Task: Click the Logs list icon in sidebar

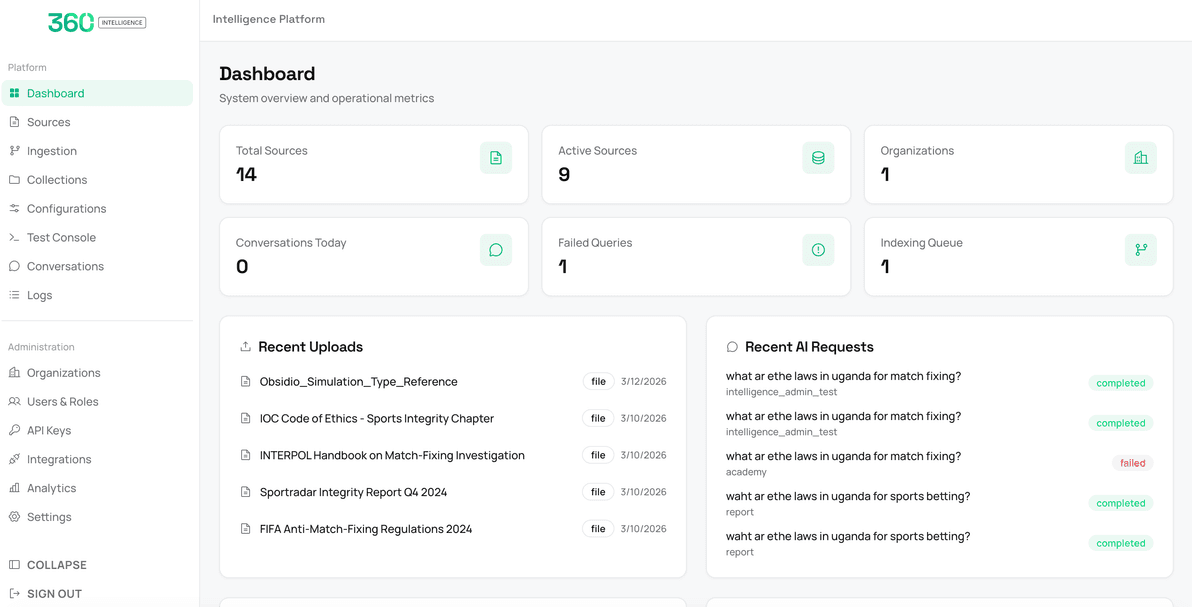Action: click(x=14, y=296)
